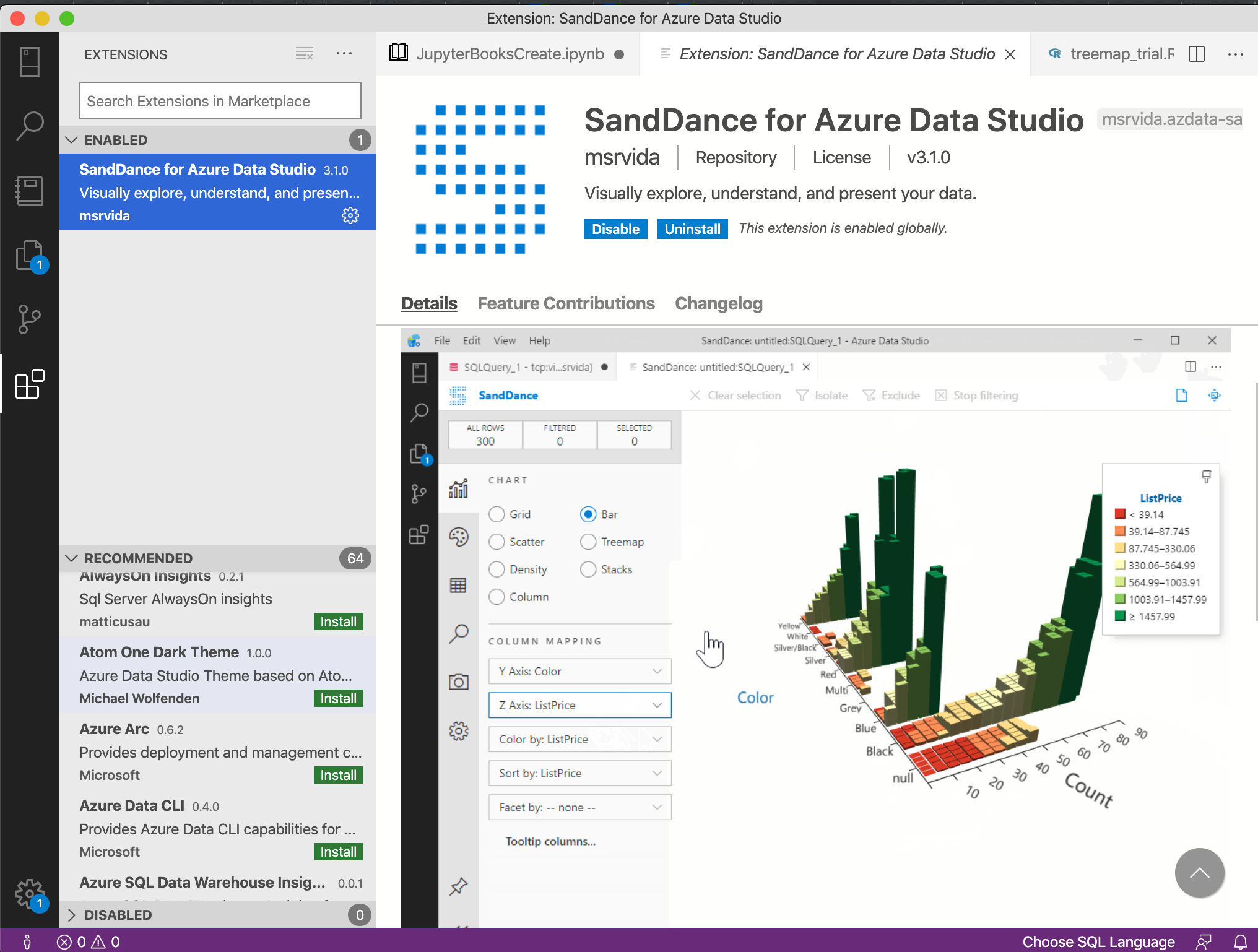
Task: Click errors and warnings status indicator
Action: tap(89, 942)
